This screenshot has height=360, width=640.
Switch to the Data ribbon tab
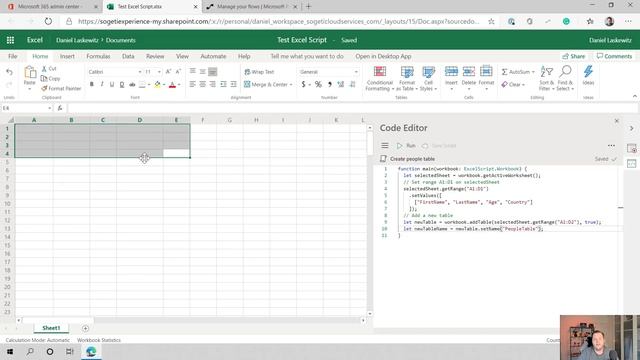click(128, 56)
